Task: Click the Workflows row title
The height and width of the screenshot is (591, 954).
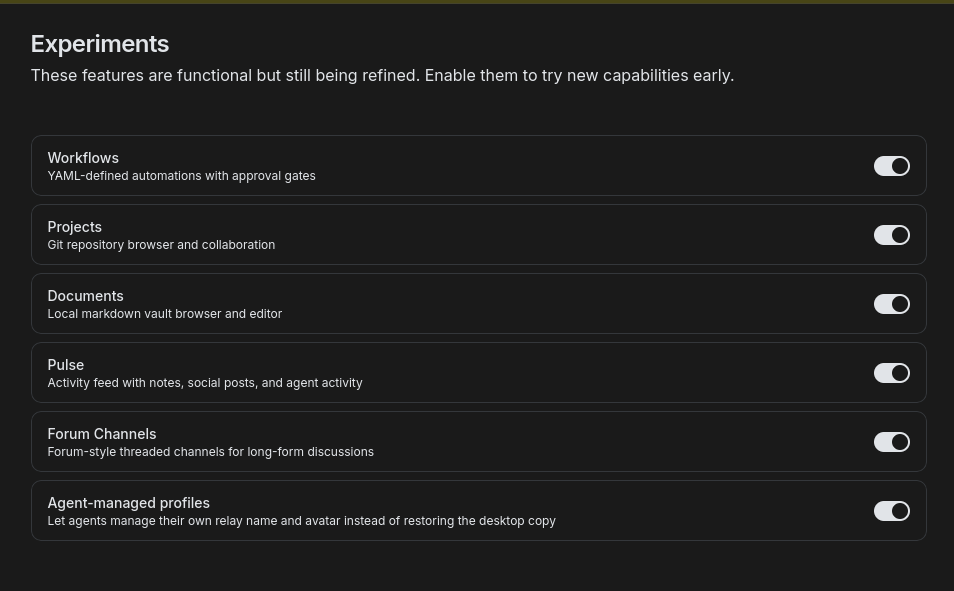Action: click(83, 158)
